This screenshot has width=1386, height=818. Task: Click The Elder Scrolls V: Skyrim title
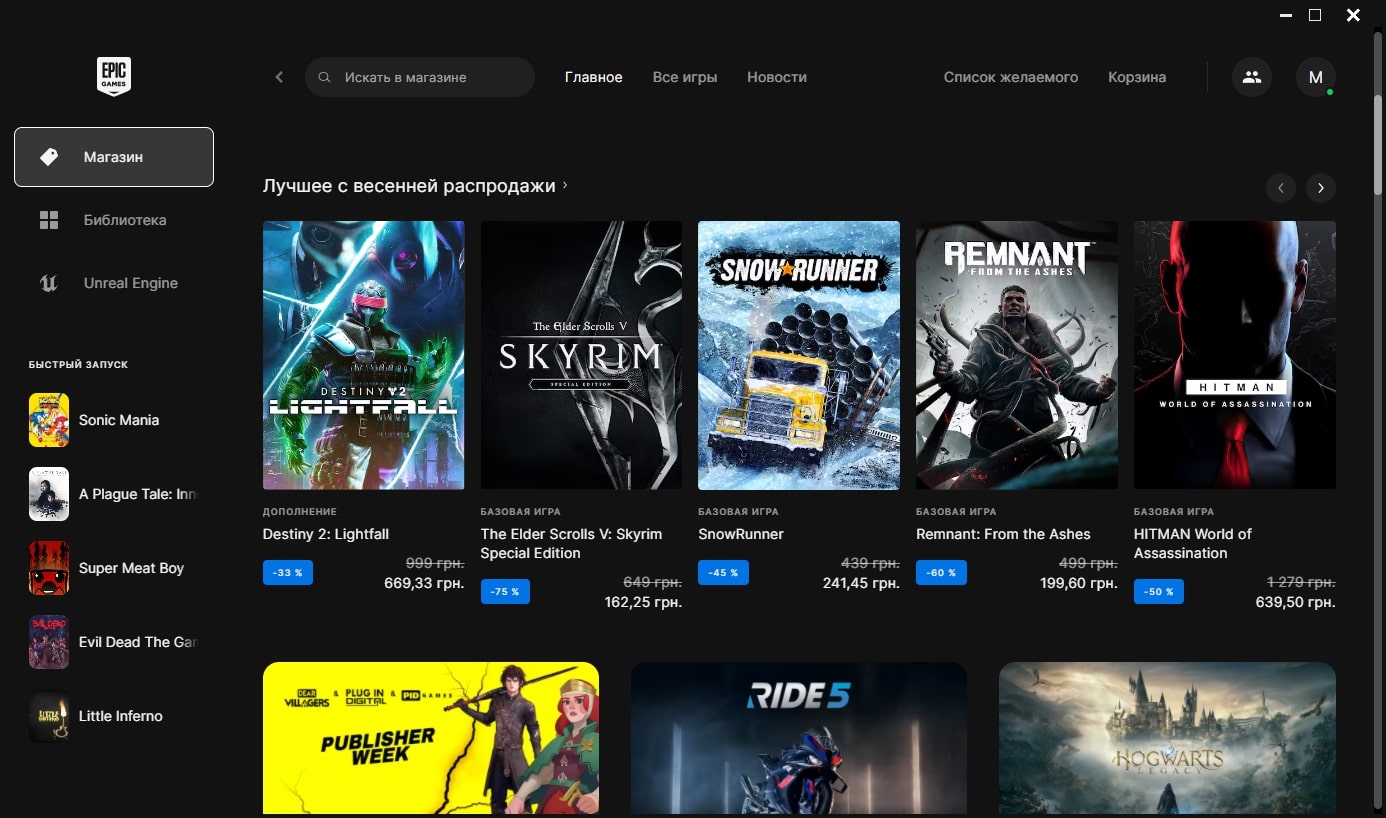point(571,543)
